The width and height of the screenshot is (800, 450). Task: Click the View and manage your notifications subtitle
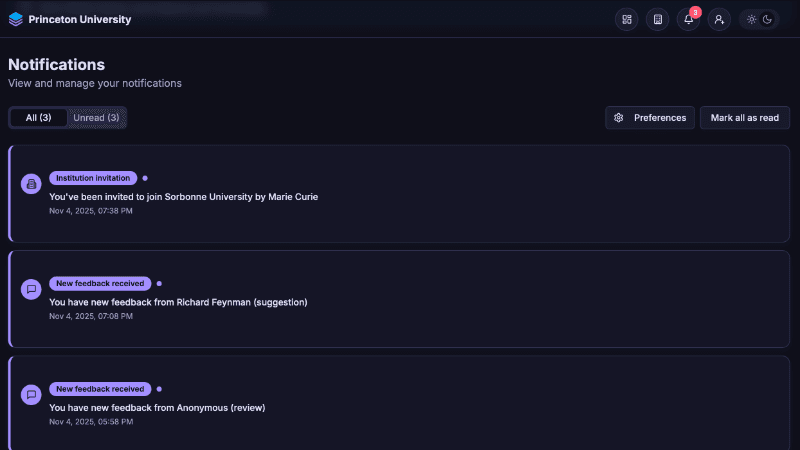point(95,83)
